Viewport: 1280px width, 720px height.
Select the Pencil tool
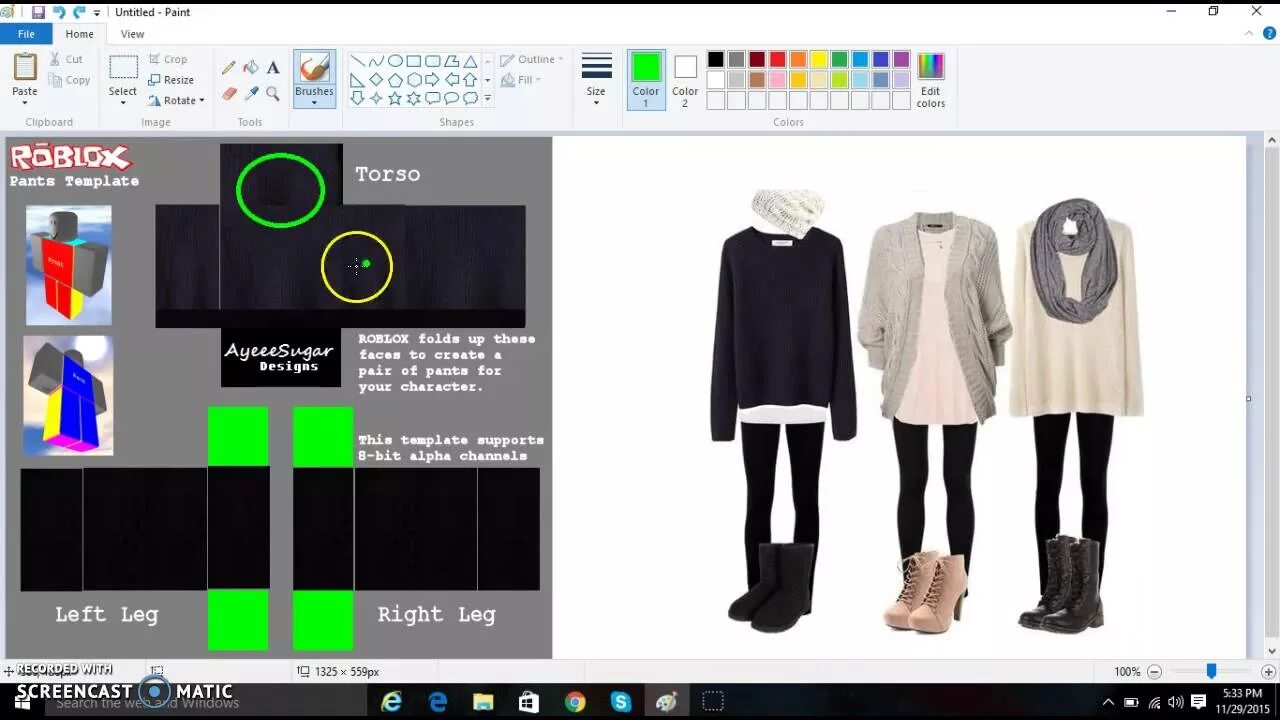tap(229, 68)
